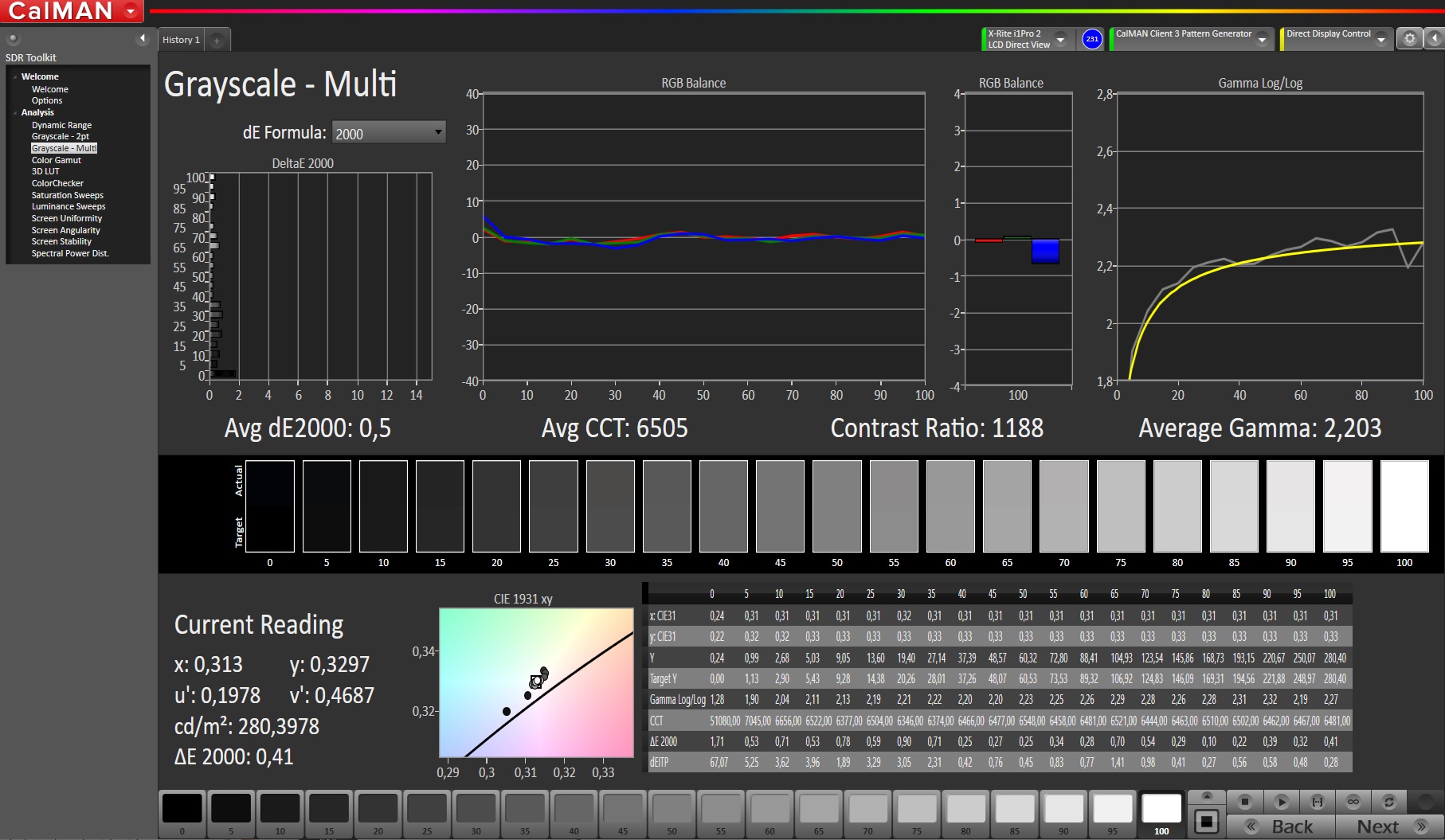Collapse the left sidebar arrow button
Screen dimensions: 1445x840
143,38
